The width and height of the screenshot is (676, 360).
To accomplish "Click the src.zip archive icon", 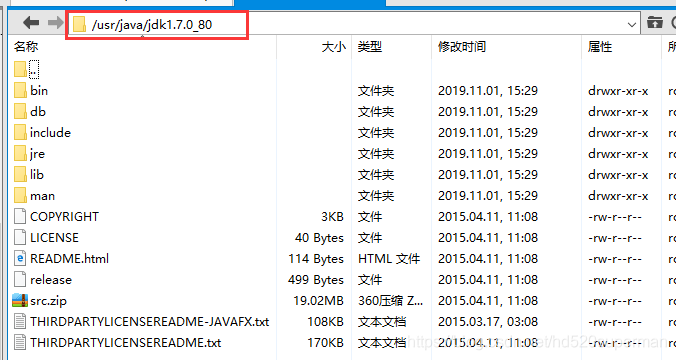I will coord(20,301).
